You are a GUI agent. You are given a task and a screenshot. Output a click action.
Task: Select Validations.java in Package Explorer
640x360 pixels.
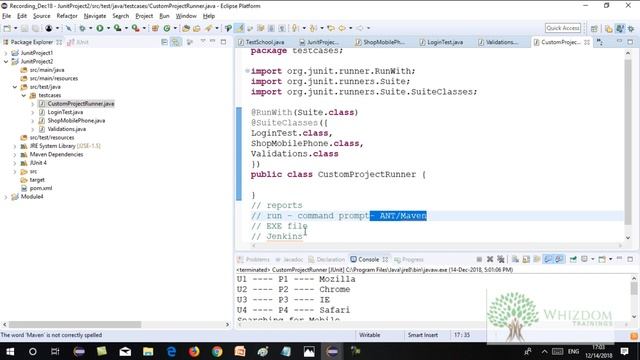(x=66, y=129)
